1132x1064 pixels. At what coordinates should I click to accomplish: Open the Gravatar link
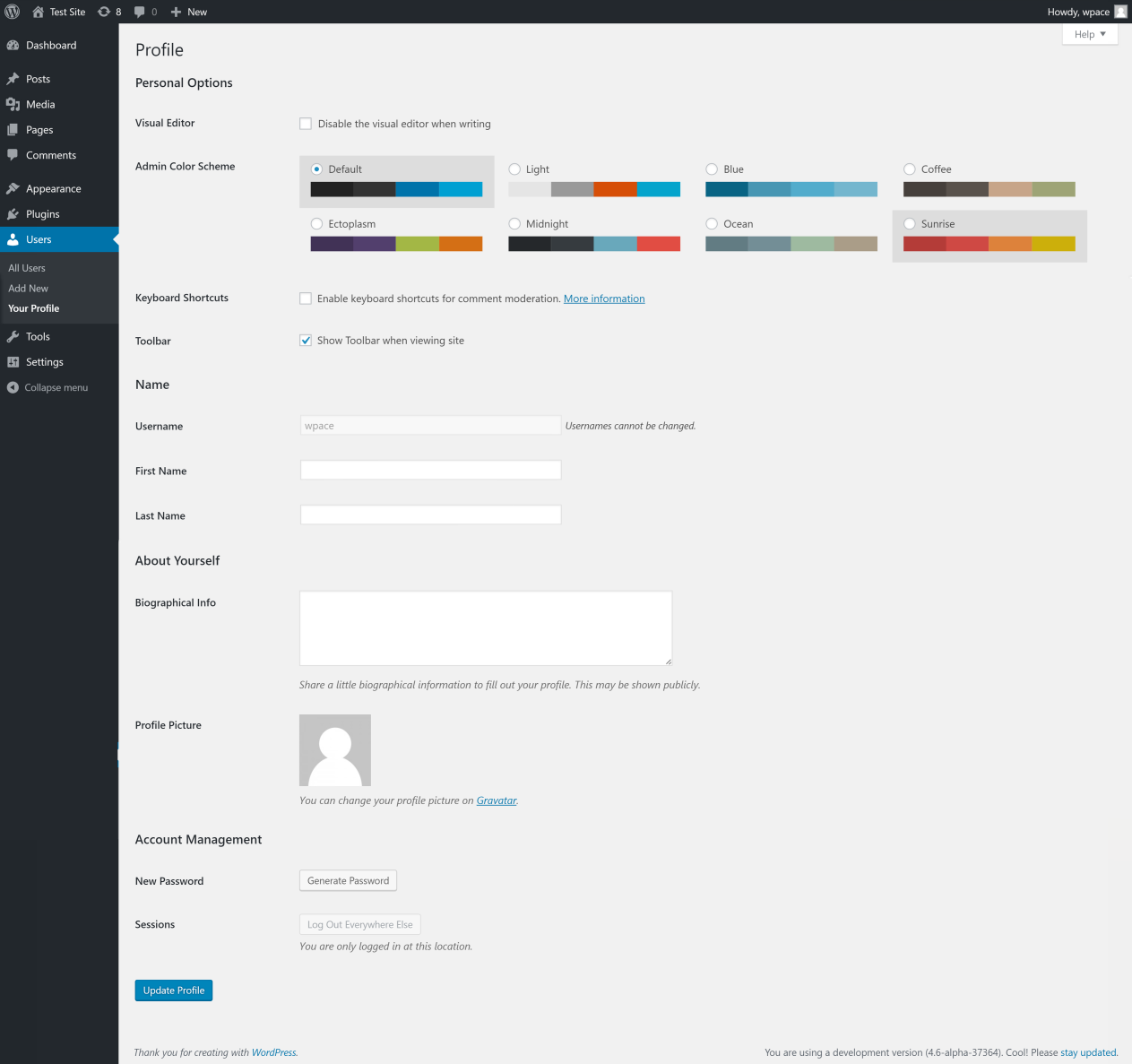point(497,800)
